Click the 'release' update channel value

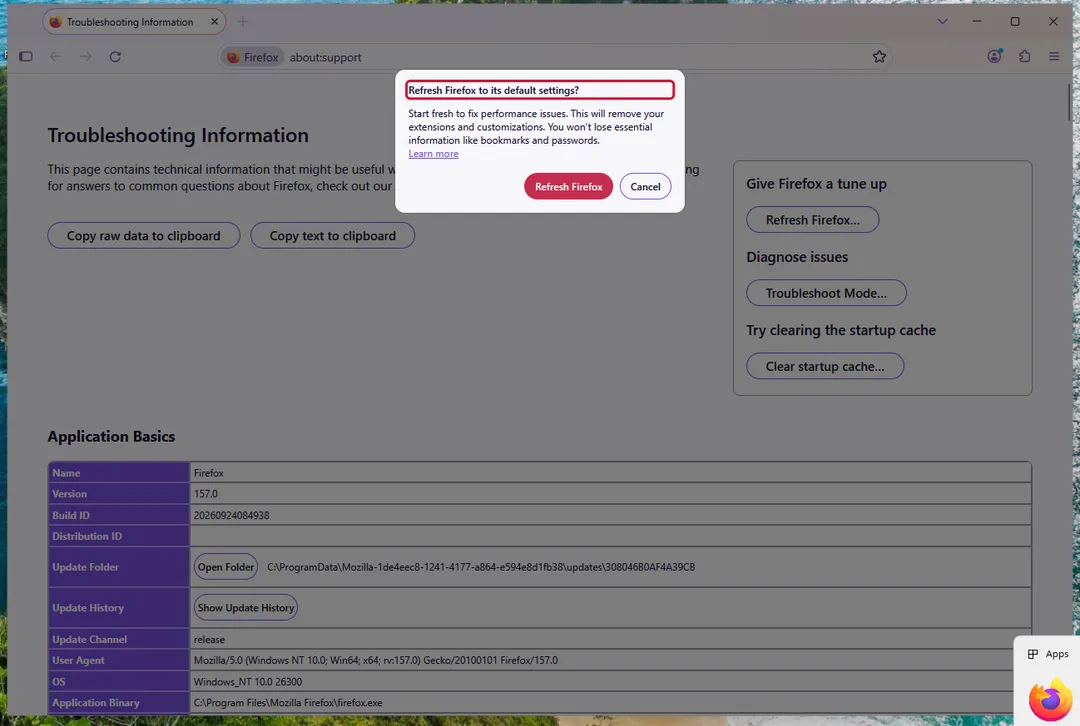(209, 639)
